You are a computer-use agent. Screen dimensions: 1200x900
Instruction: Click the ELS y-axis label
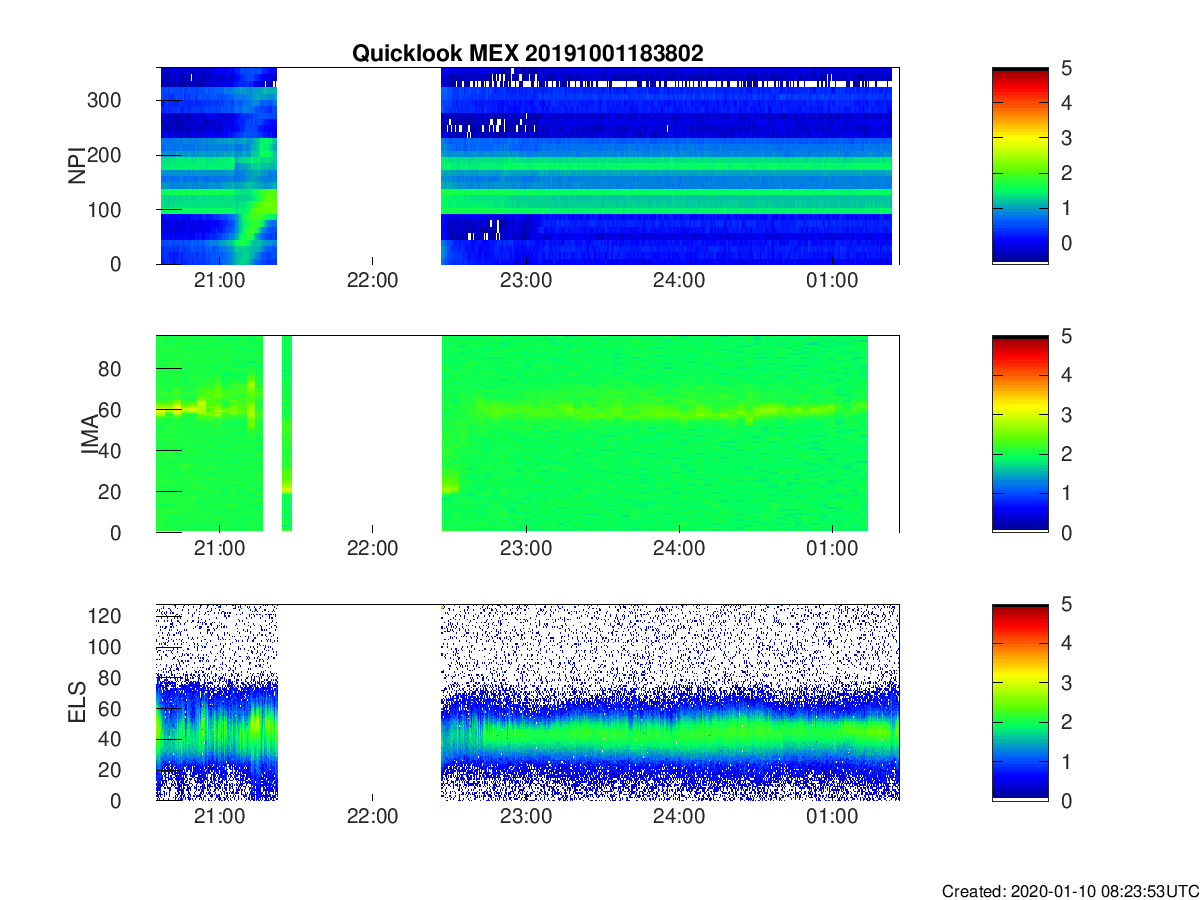pyautogui.click(x=75, y=702)
